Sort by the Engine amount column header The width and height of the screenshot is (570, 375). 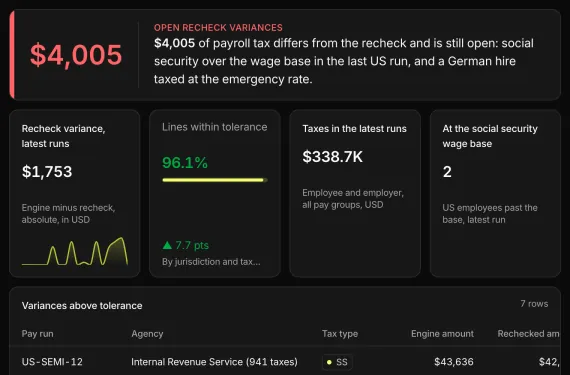(442, 334)
